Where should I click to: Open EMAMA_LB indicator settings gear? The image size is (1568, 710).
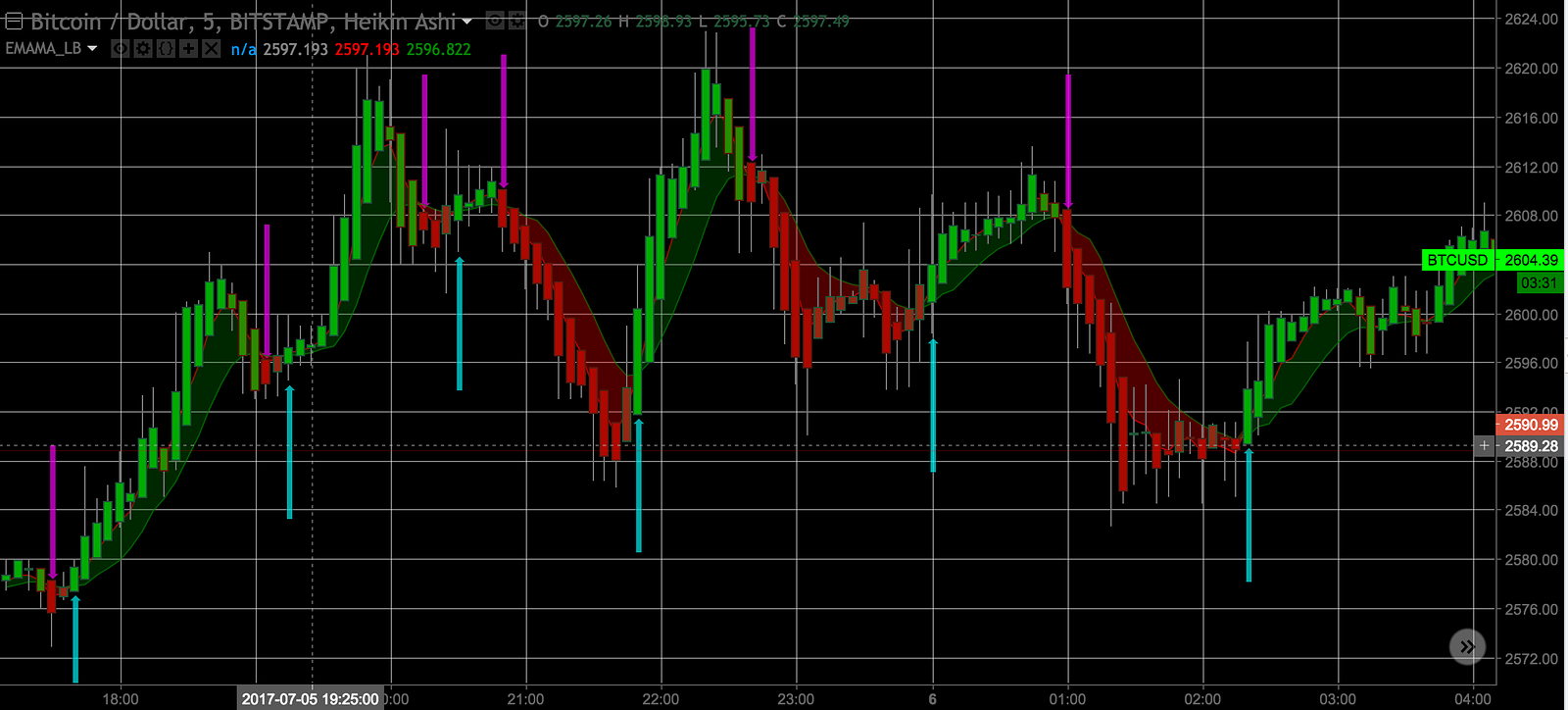point(143,48)
